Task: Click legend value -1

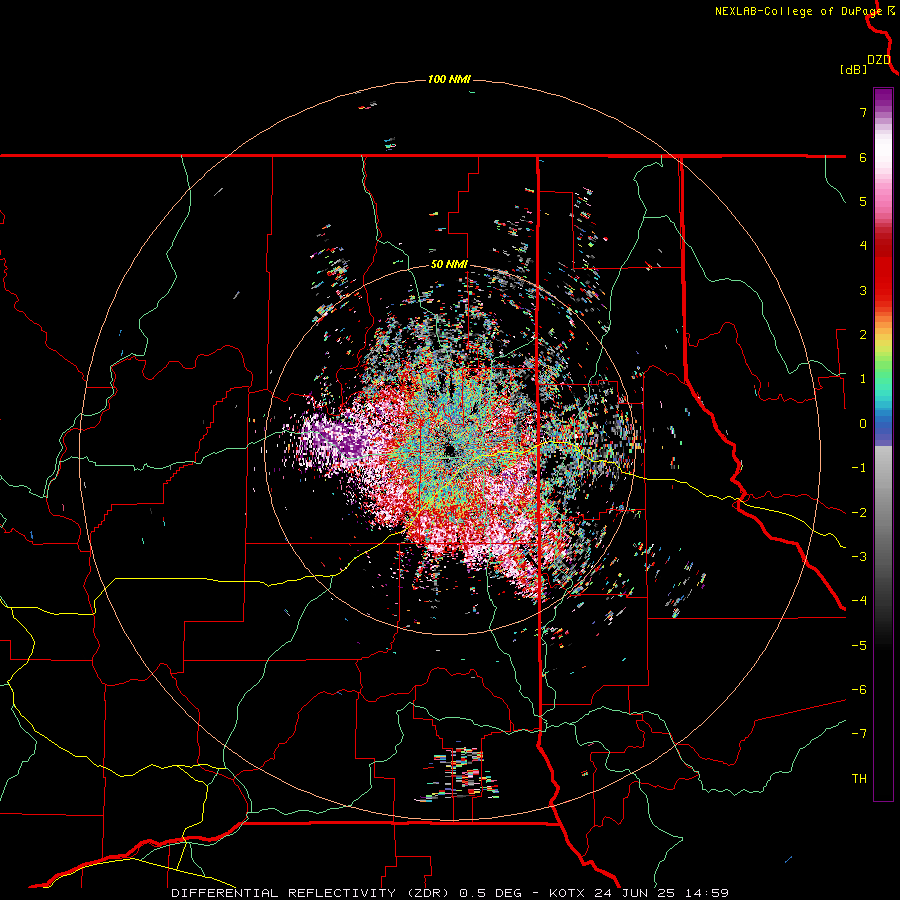Action: tap(859, 468)
